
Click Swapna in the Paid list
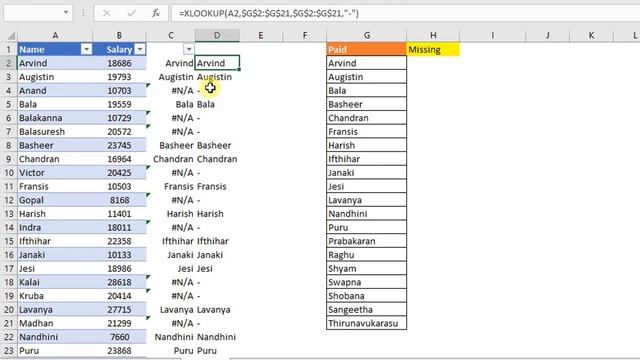tap(367, 282)
